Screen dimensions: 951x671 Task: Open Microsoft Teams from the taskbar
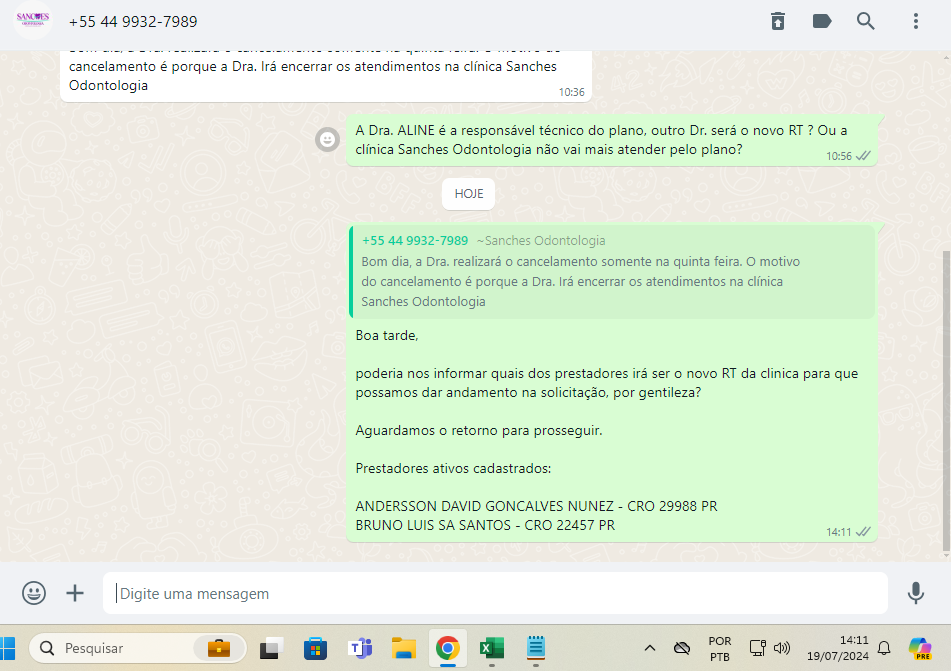click(x=360, y=649)
